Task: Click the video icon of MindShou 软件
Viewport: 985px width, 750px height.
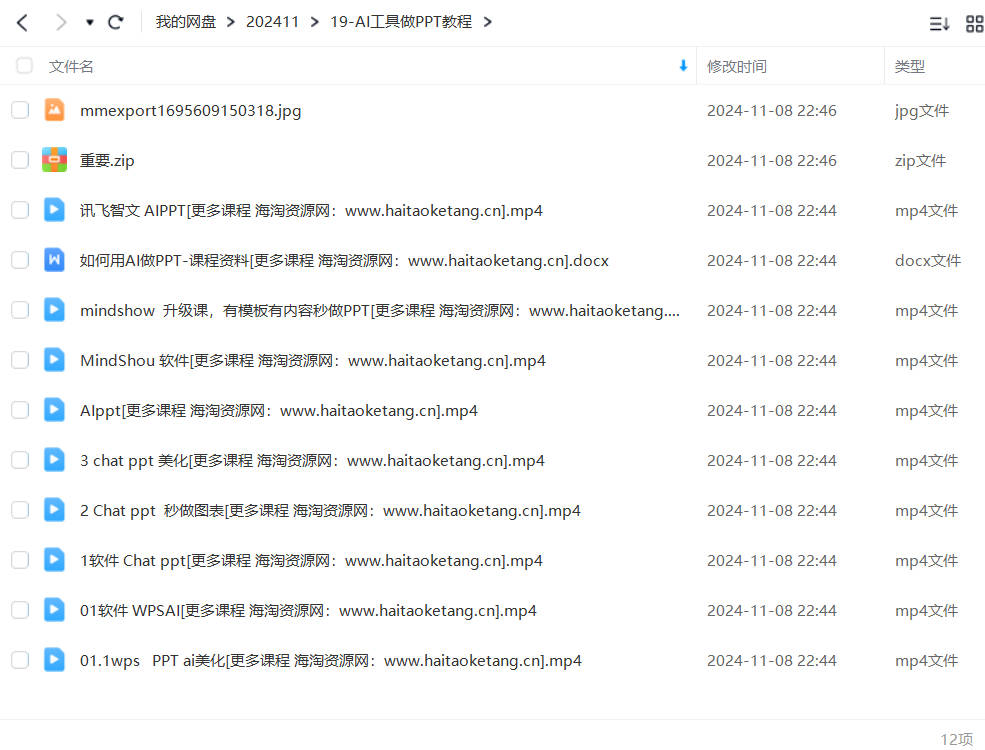Action: pyautogui.click(x=55, y=360)
